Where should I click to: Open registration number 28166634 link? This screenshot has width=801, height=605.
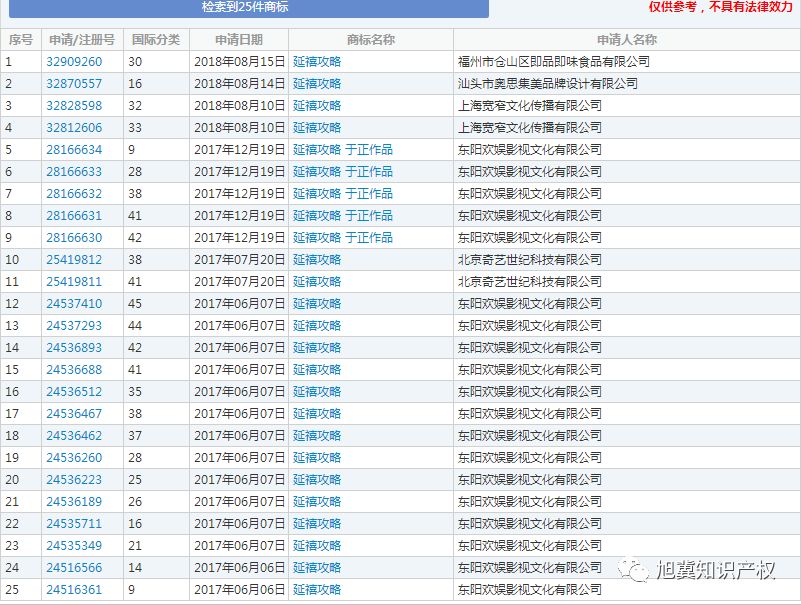click(74, 150)
